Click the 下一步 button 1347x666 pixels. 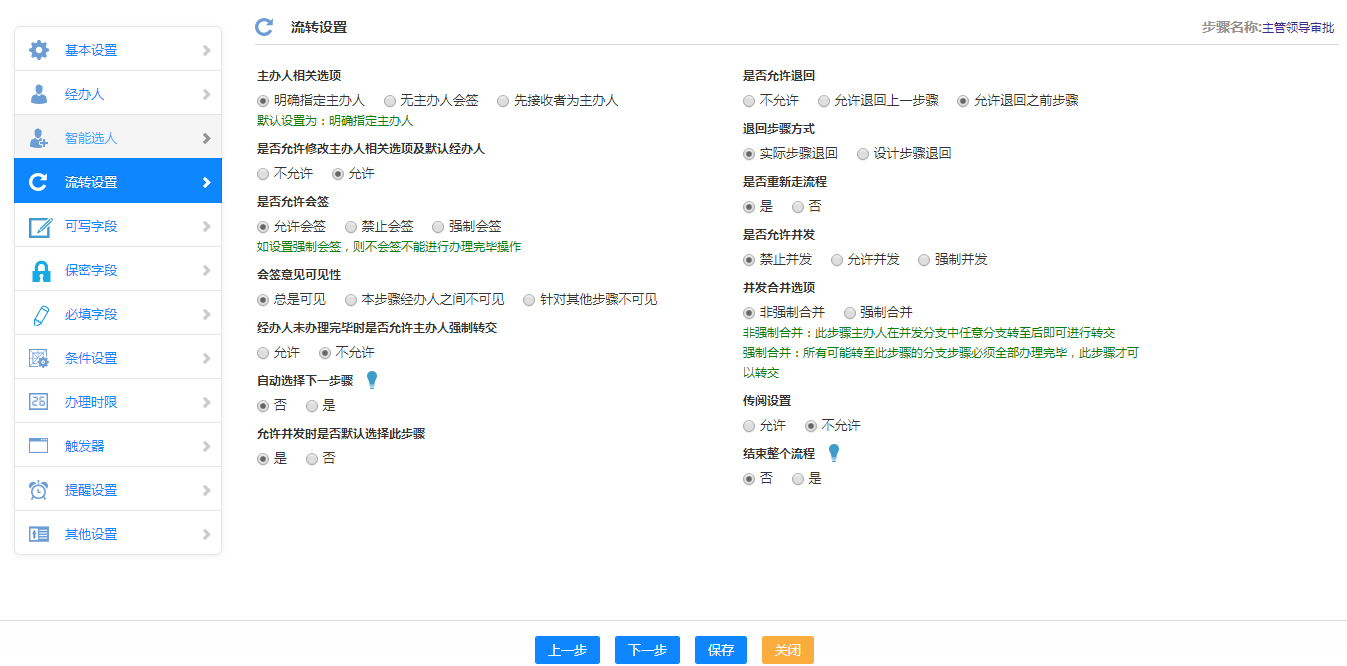(647, 650)
